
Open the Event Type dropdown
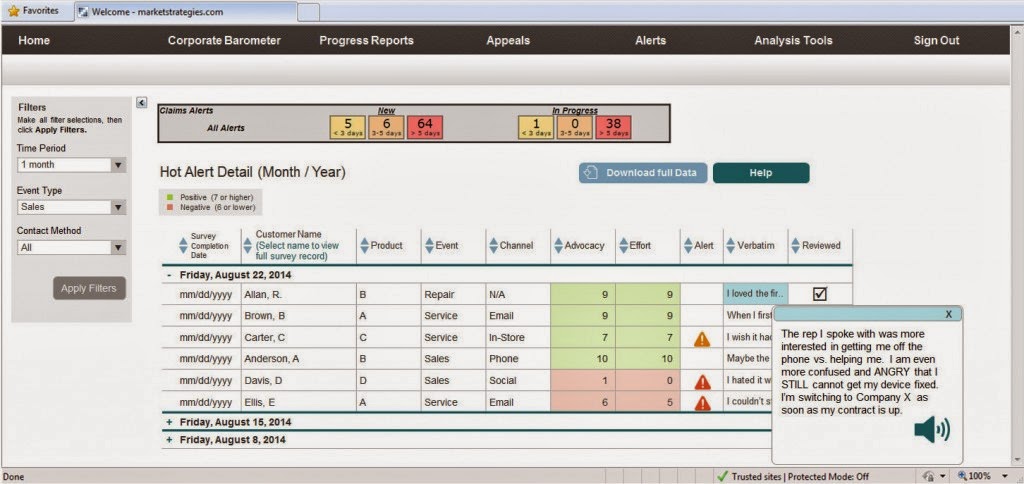pyautogui.click(x=118, y=207)
